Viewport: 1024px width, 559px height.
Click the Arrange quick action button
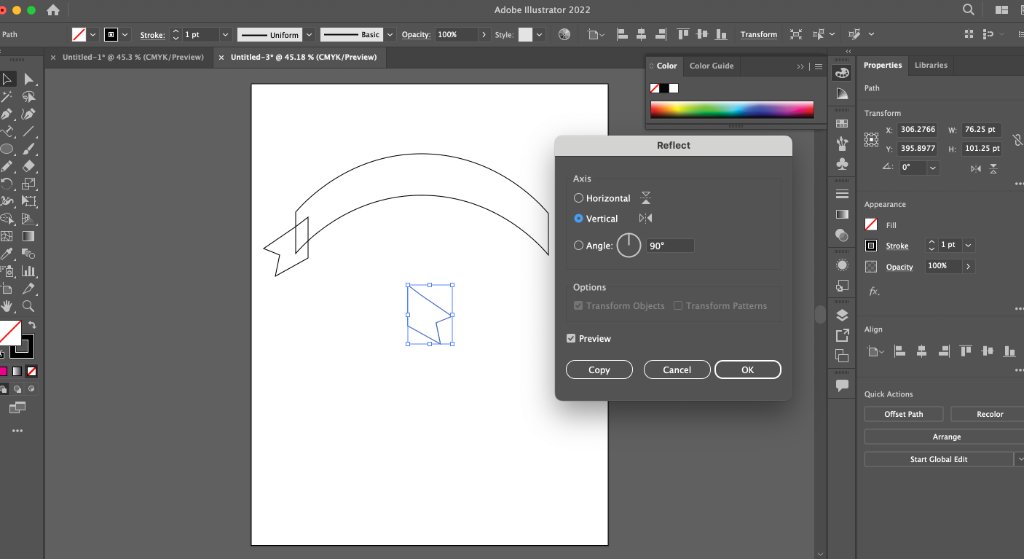pos(946,437)
